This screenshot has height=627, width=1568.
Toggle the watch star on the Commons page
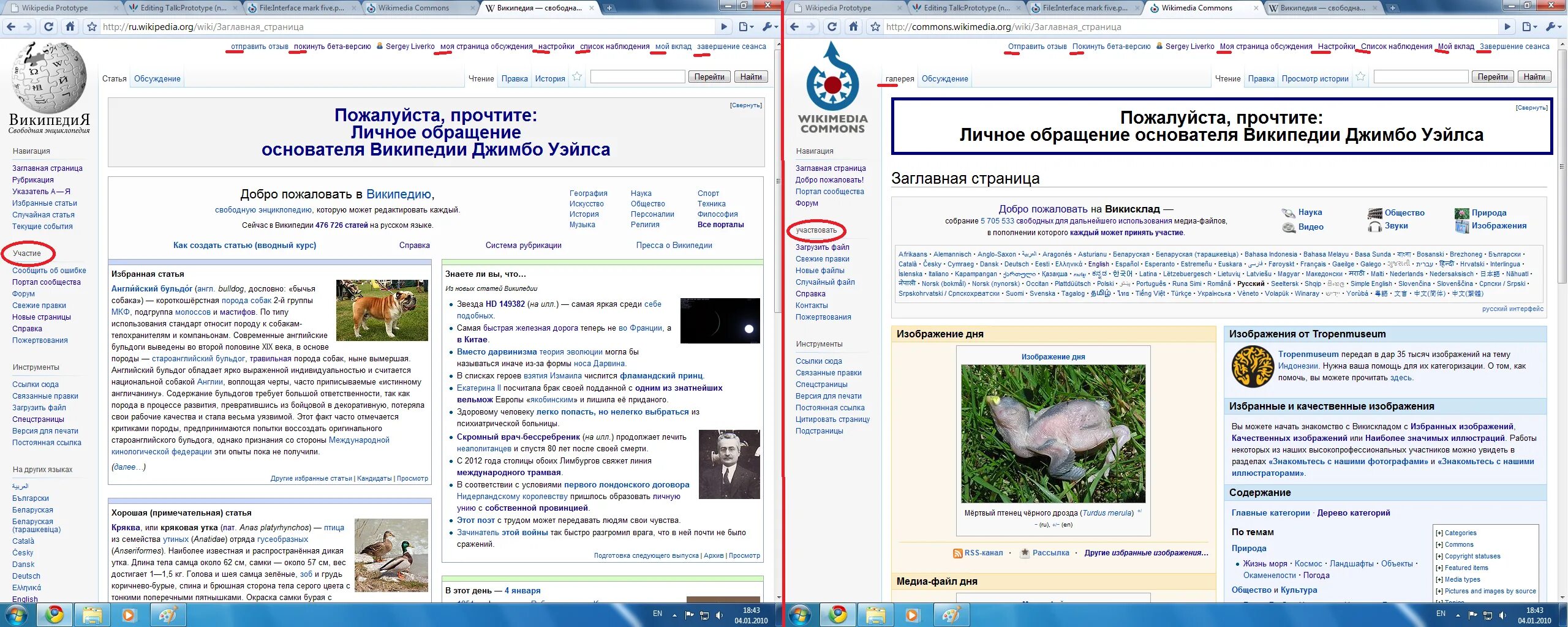click(1360, 77)
